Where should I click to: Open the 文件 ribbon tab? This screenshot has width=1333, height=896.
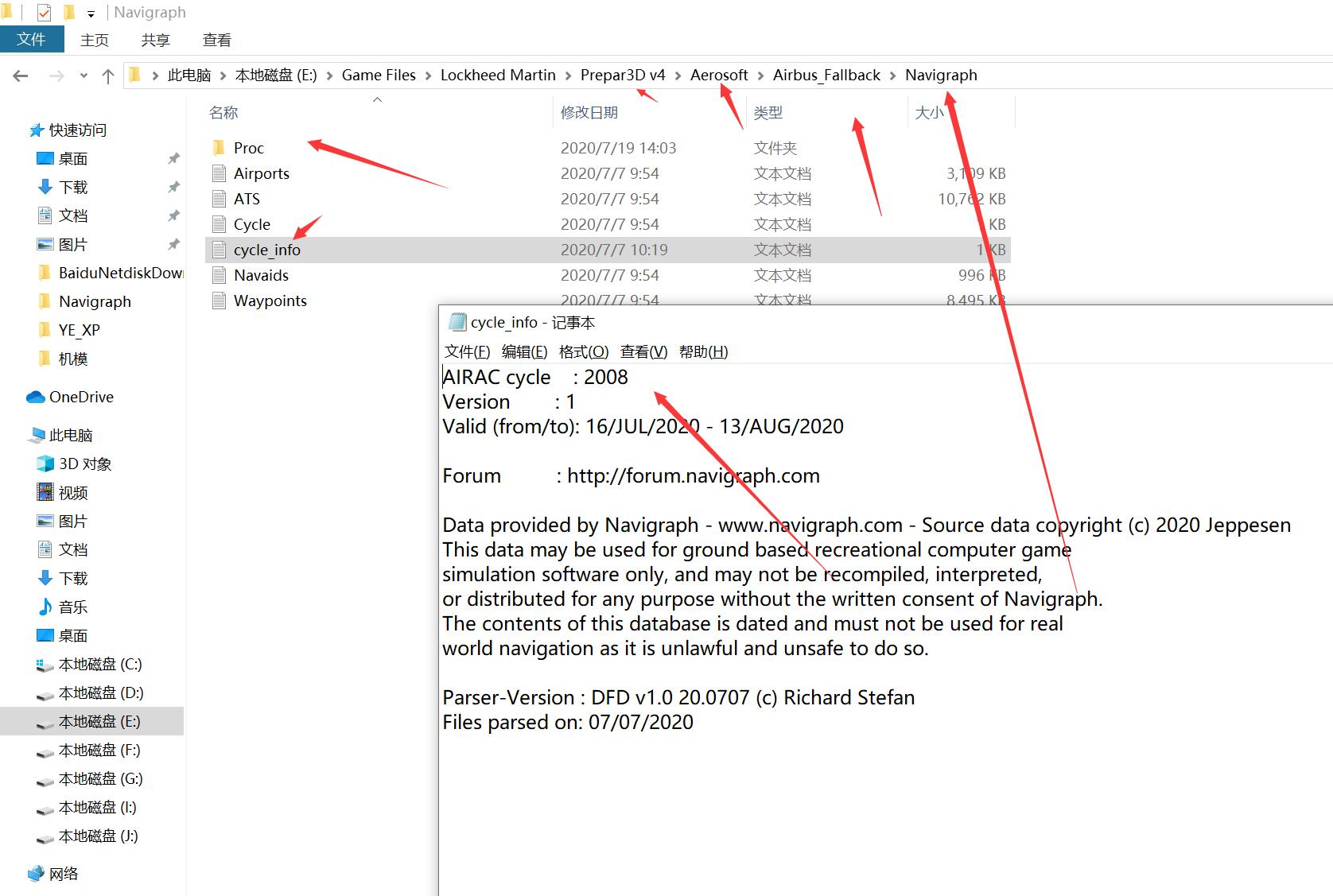(x=31, y=40)
